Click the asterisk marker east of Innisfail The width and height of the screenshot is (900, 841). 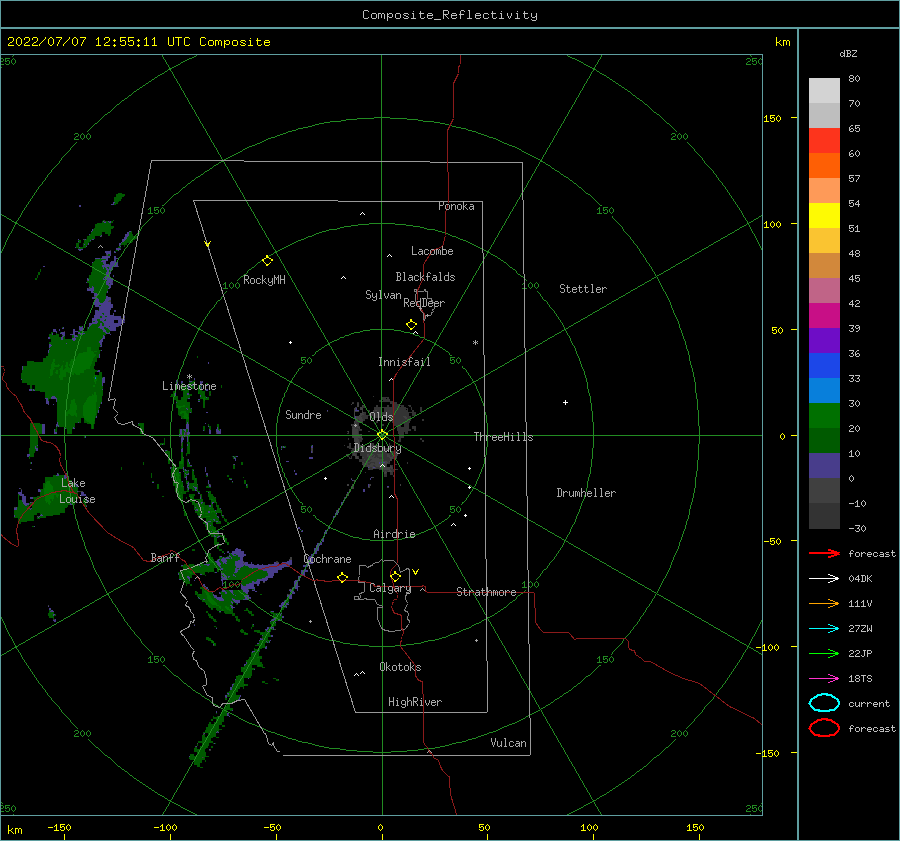(475, 343)
